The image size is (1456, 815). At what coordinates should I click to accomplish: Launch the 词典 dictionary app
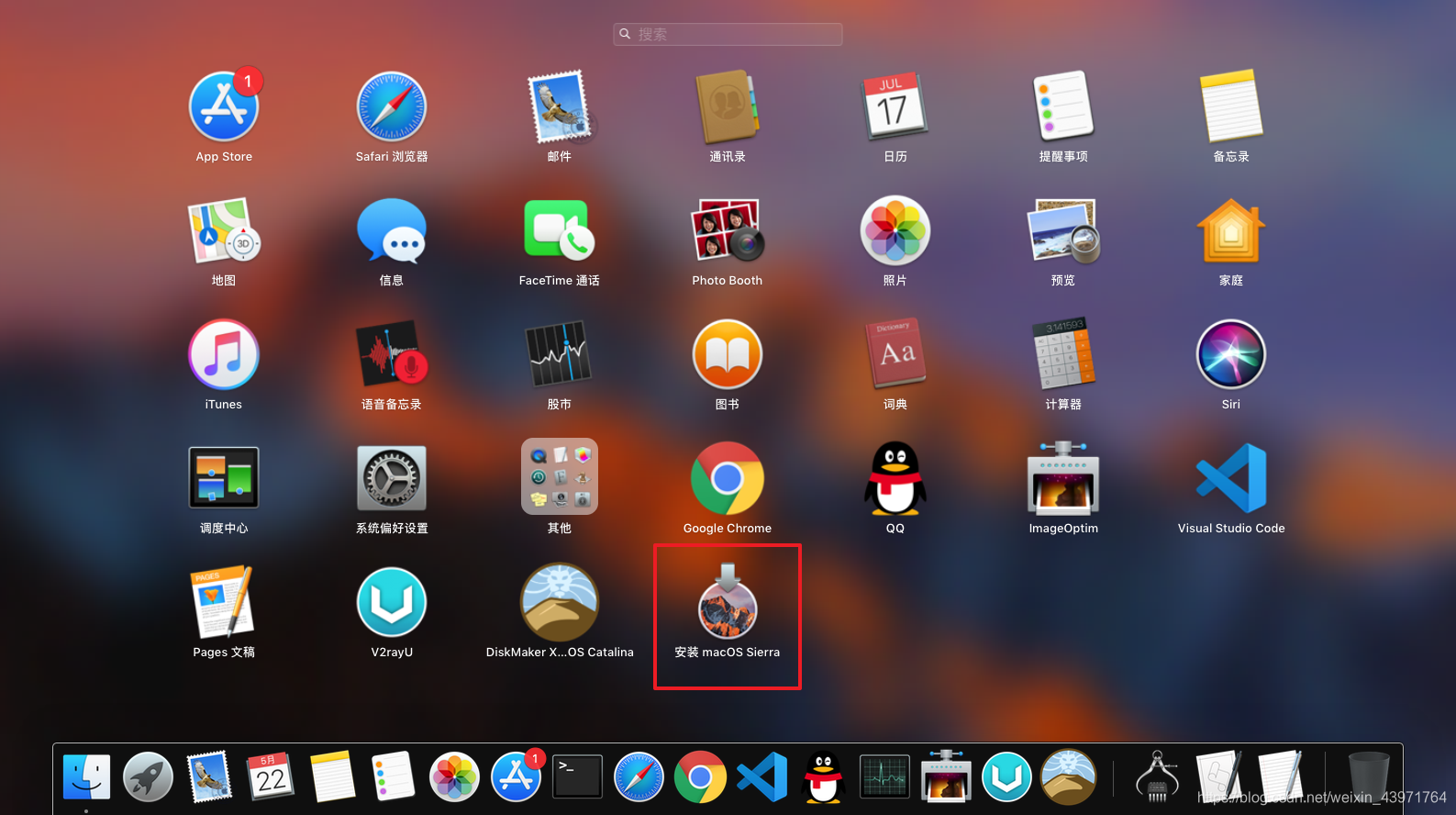pos(895,354)
